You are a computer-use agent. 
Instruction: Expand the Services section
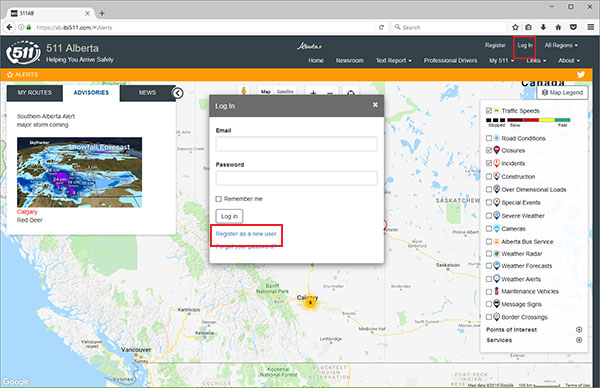[x=579, y=340]
